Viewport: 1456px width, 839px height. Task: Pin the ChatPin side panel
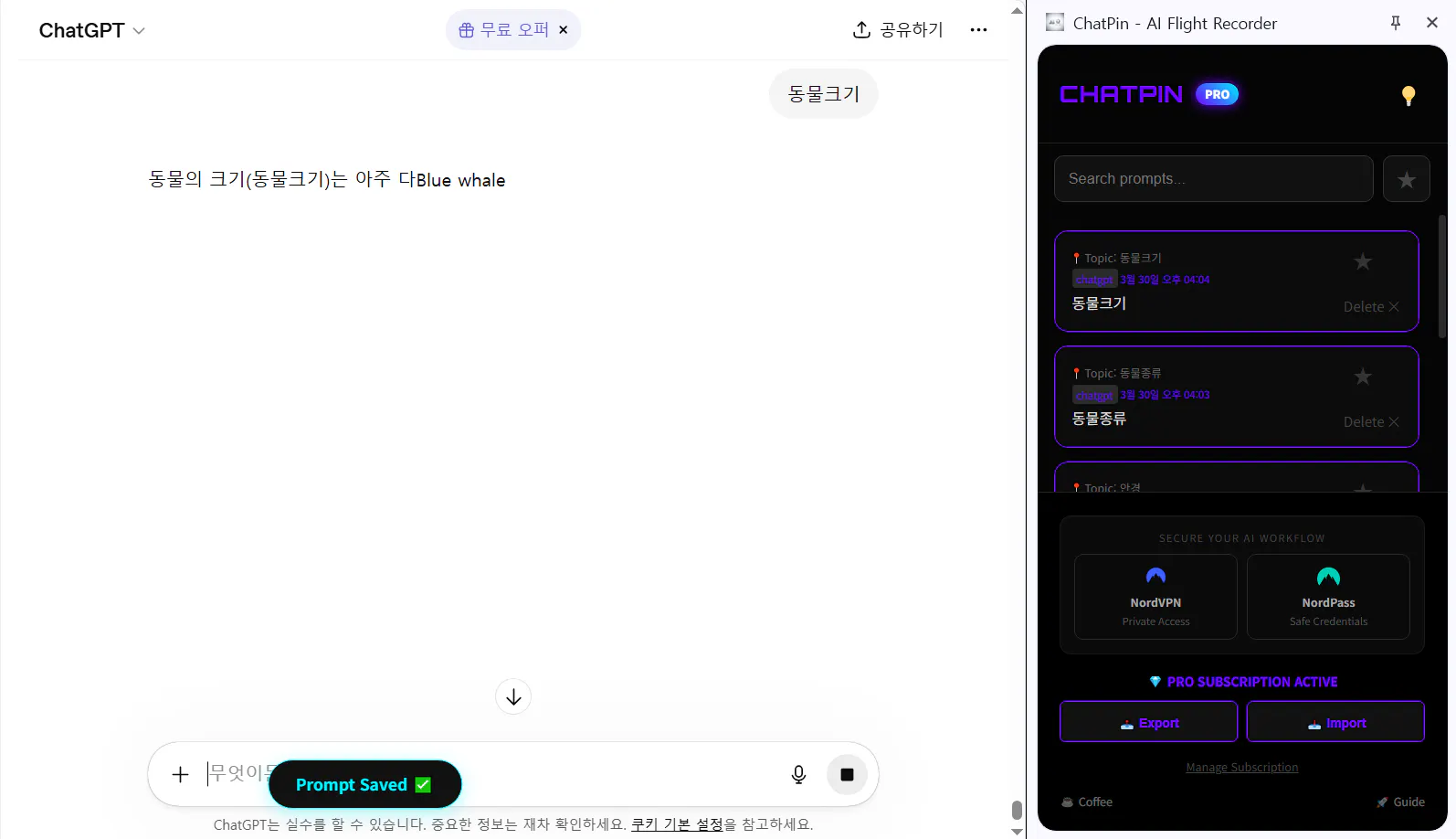point(1396,23)
